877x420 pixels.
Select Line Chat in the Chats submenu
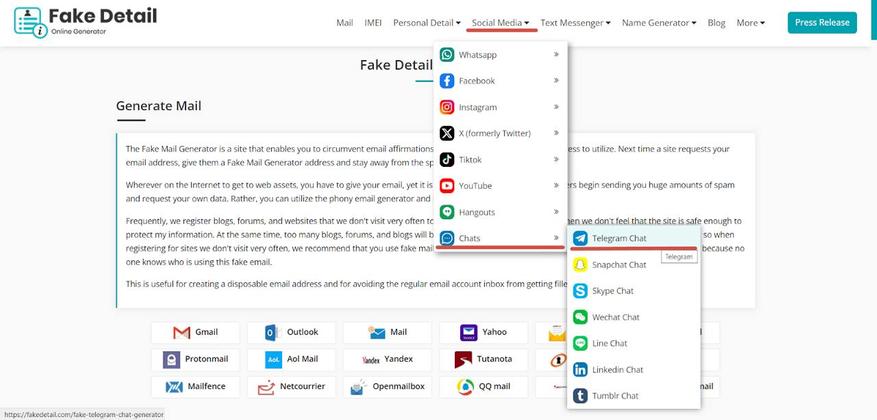pos(609,343)
